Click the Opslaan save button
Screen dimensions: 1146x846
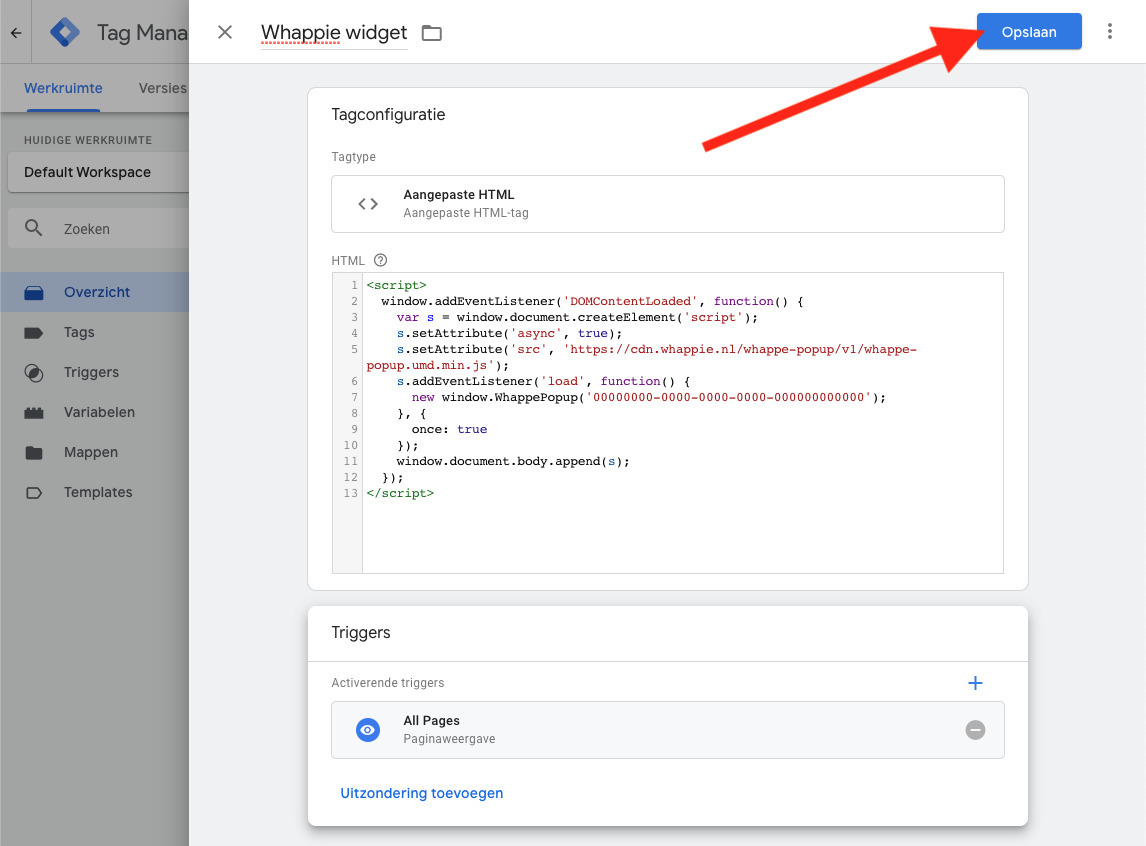(x=1028, y=32)
